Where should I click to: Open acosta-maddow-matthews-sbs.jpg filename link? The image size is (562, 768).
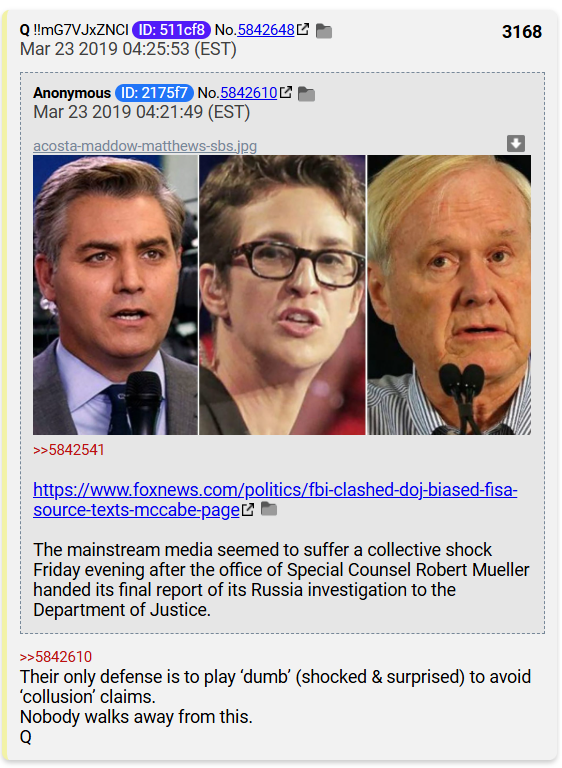click(x=145, y=146)
